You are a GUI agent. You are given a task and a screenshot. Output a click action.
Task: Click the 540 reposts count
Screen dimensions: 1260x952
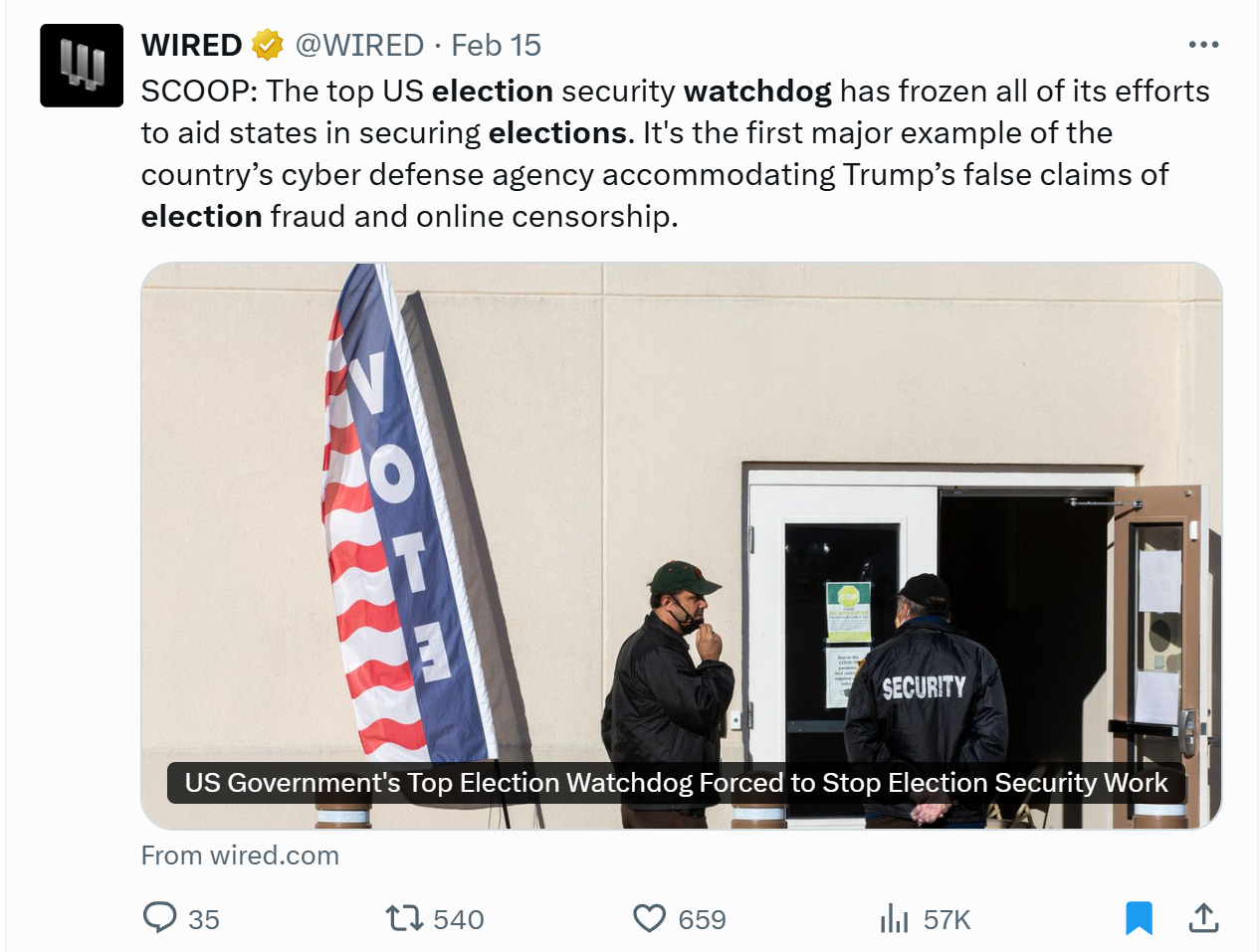[459, 919]
